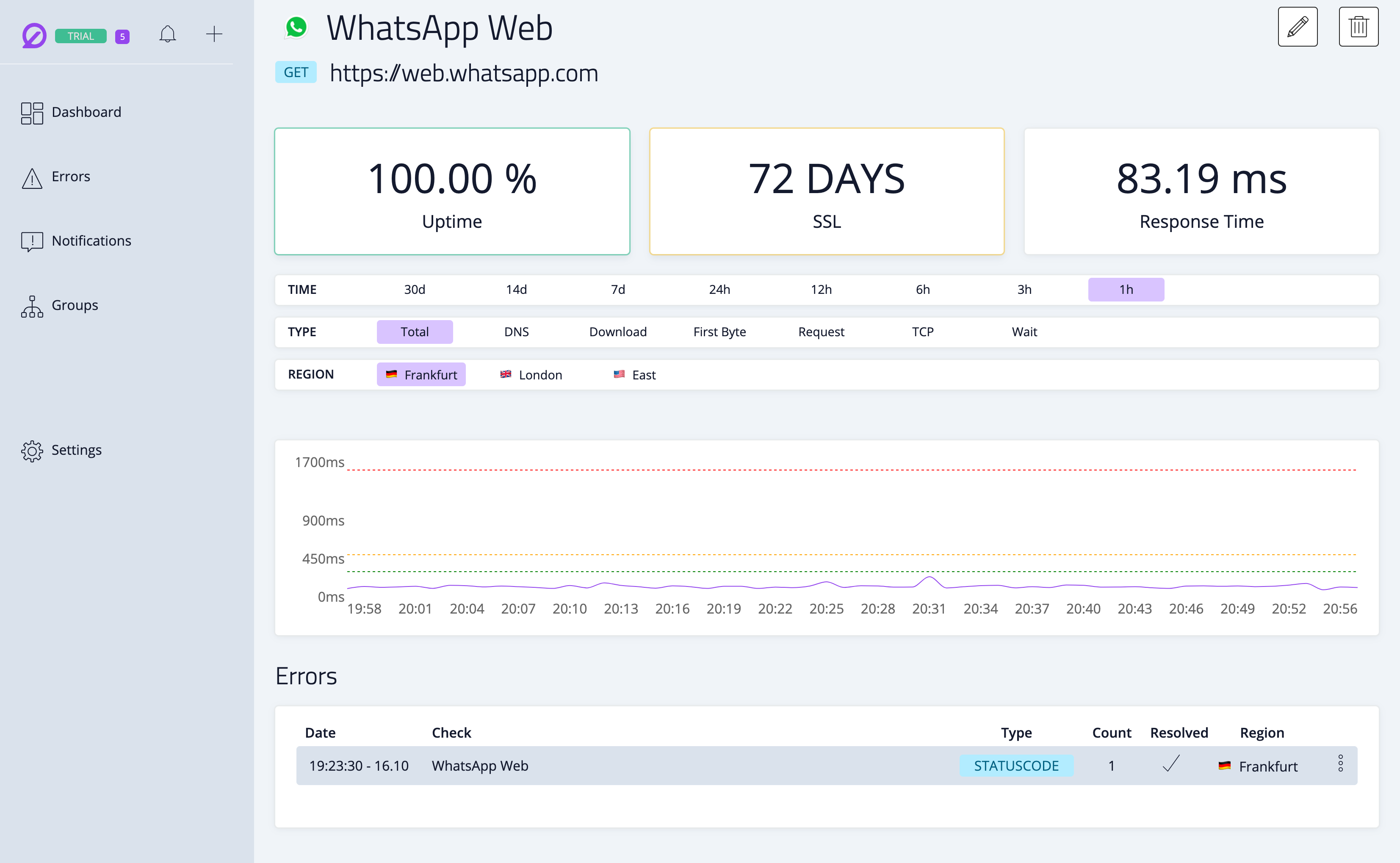Switch response type to DNS
The image size is (1400, 863).
coord(516,332)
